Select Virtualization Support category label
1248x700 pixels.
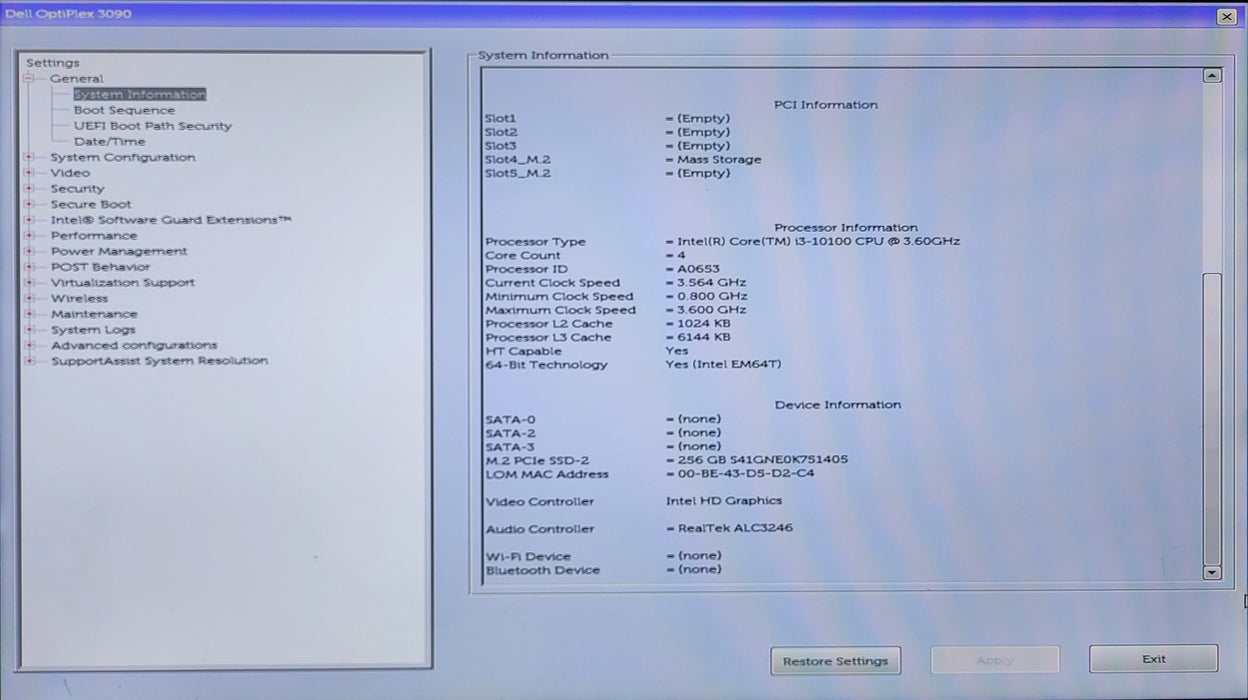point(123,283)
